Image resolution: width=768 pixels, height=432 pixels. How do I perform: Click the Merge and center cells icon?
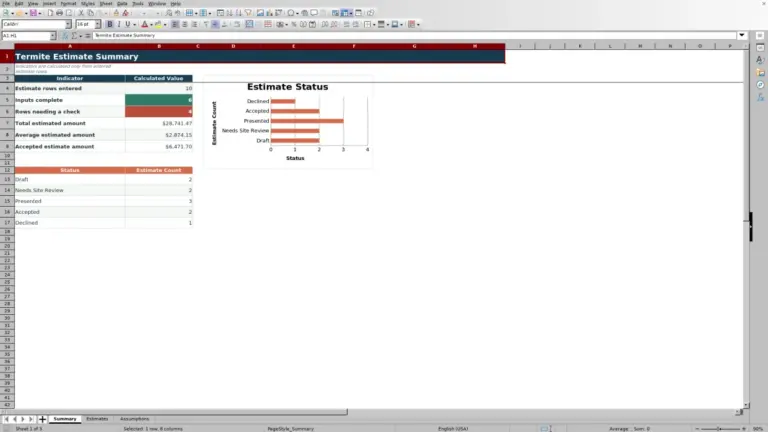click(x=249, y=24)
